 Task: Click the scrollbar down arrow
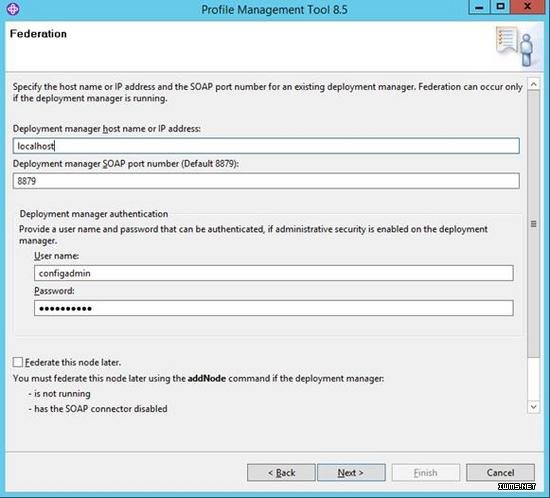(534, 407)
